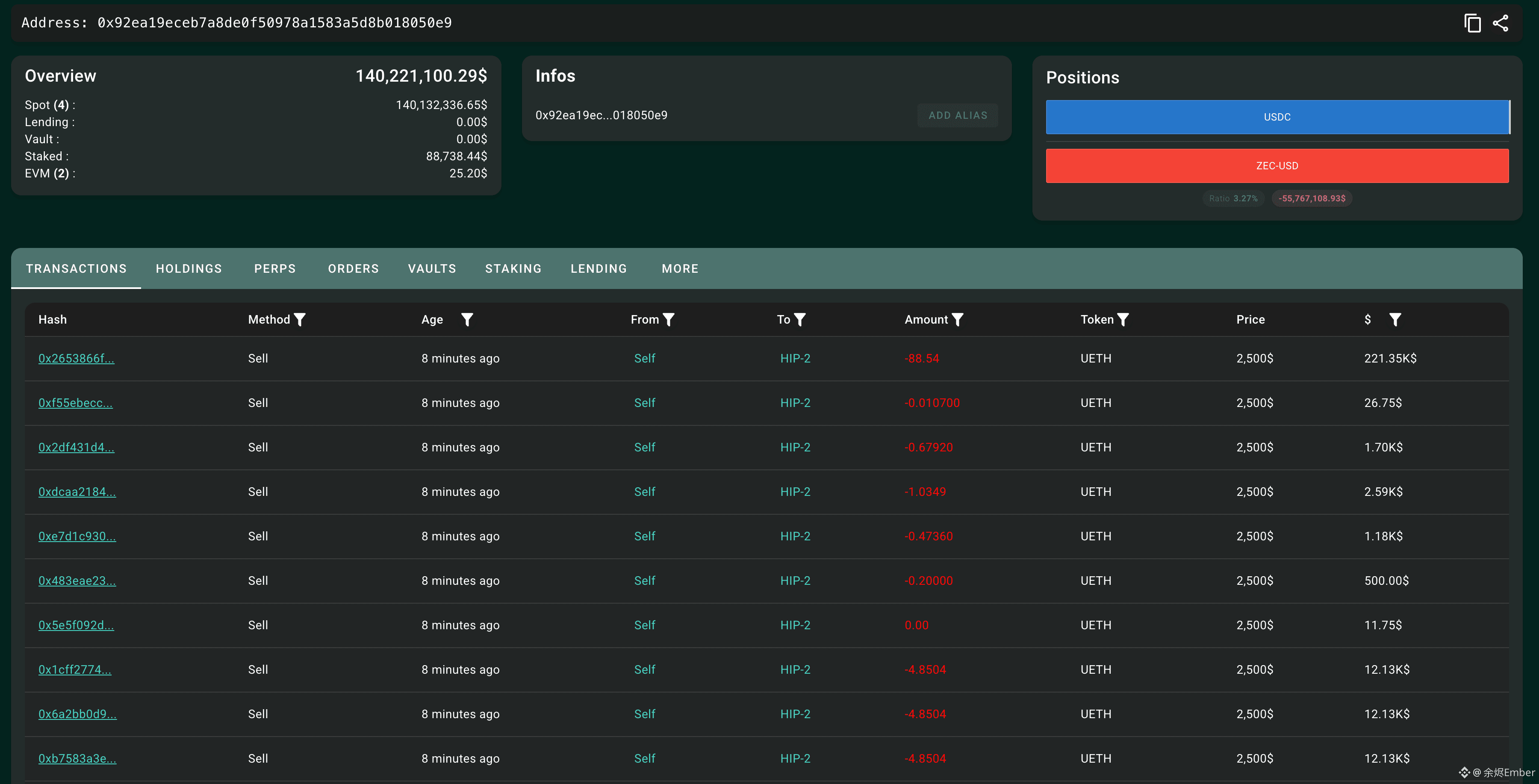
Task: Click the ADD ALIAS button
Action: (x=958, y=115)
